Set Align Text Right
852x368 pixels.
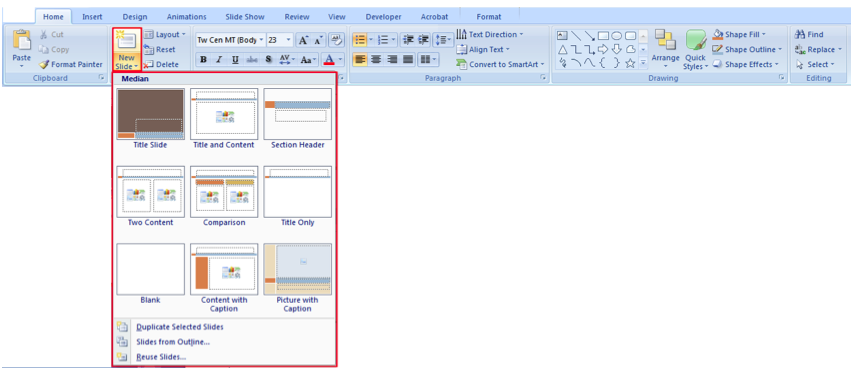coord(392,59)
